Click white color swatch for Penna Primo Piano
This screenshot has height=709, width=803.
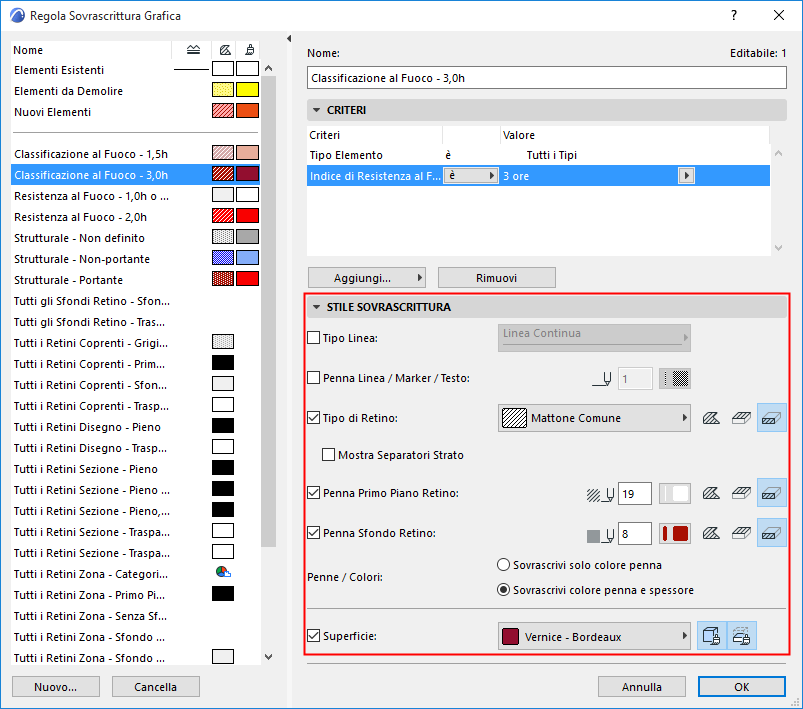point(674,494)
